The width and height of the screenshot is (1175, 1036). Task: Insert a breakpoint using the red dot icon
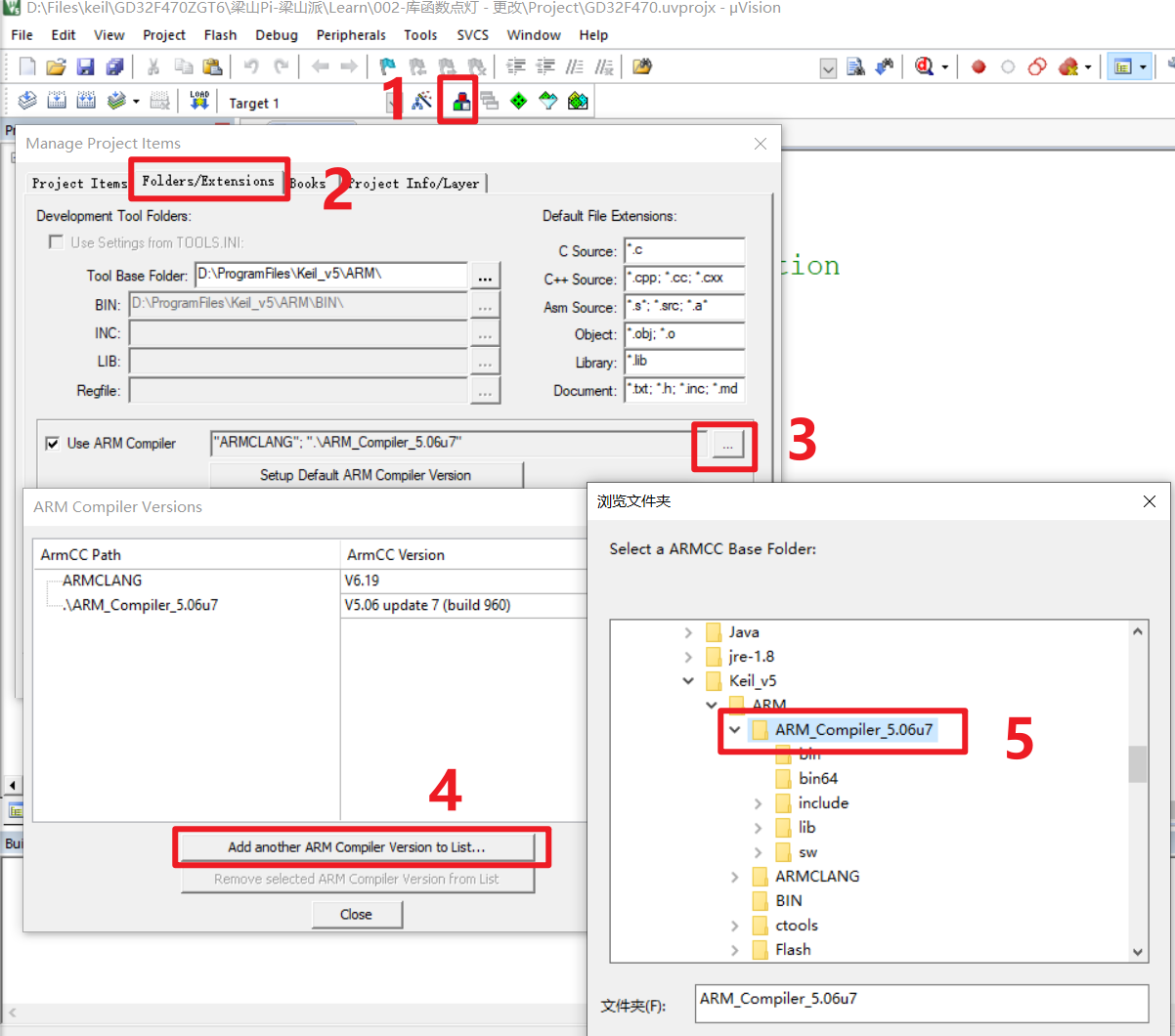click(979, 66)
